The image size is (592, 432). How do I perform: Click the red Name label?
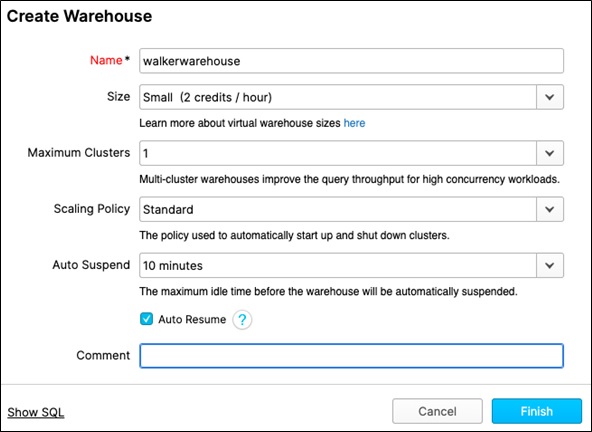(x=106, y=60)
